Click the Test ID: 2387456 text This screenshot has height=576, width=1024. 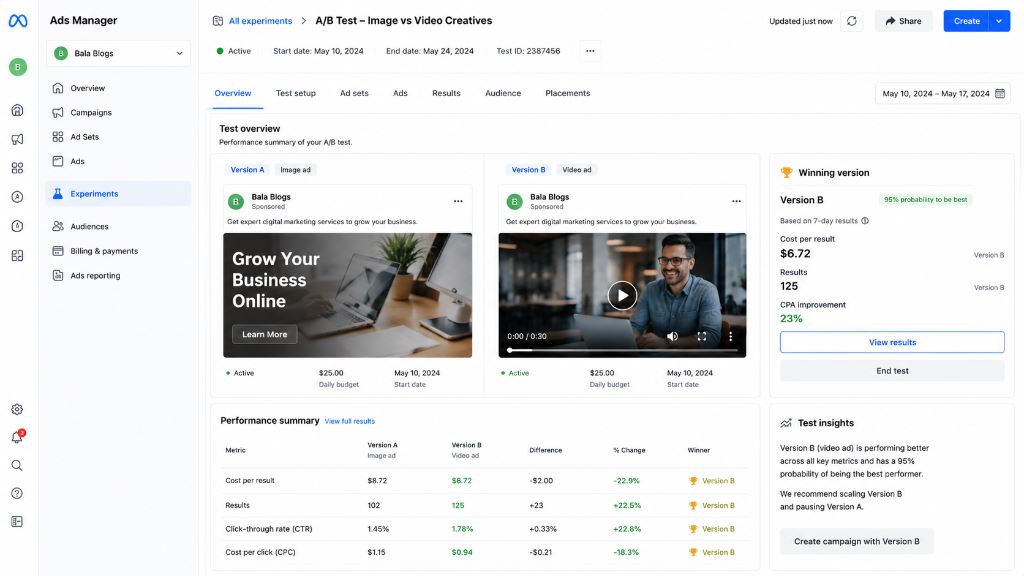point(528,51)
